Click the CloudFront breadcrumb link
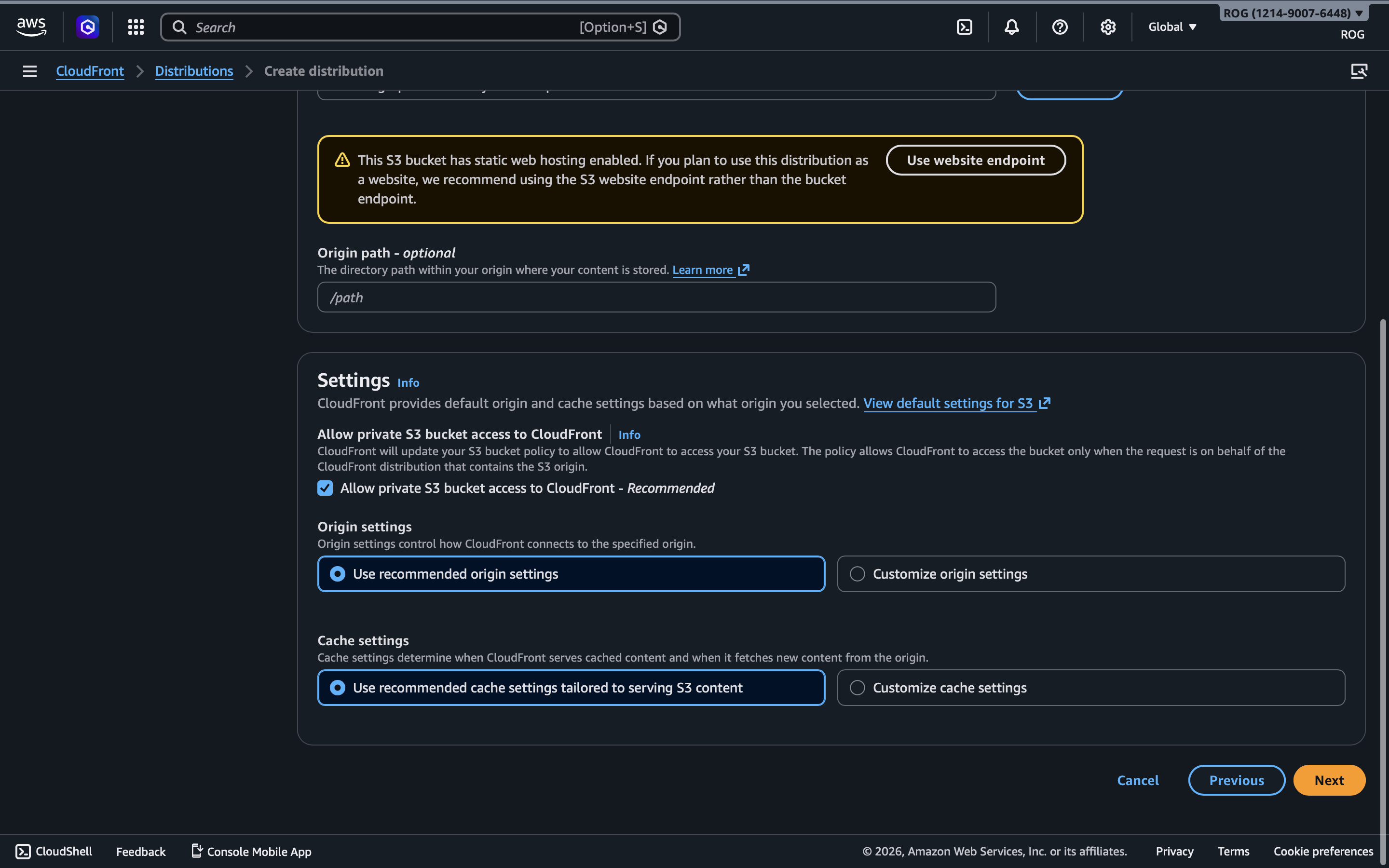Viewport: 1389px width, 868px height. [x=90, y=71]
